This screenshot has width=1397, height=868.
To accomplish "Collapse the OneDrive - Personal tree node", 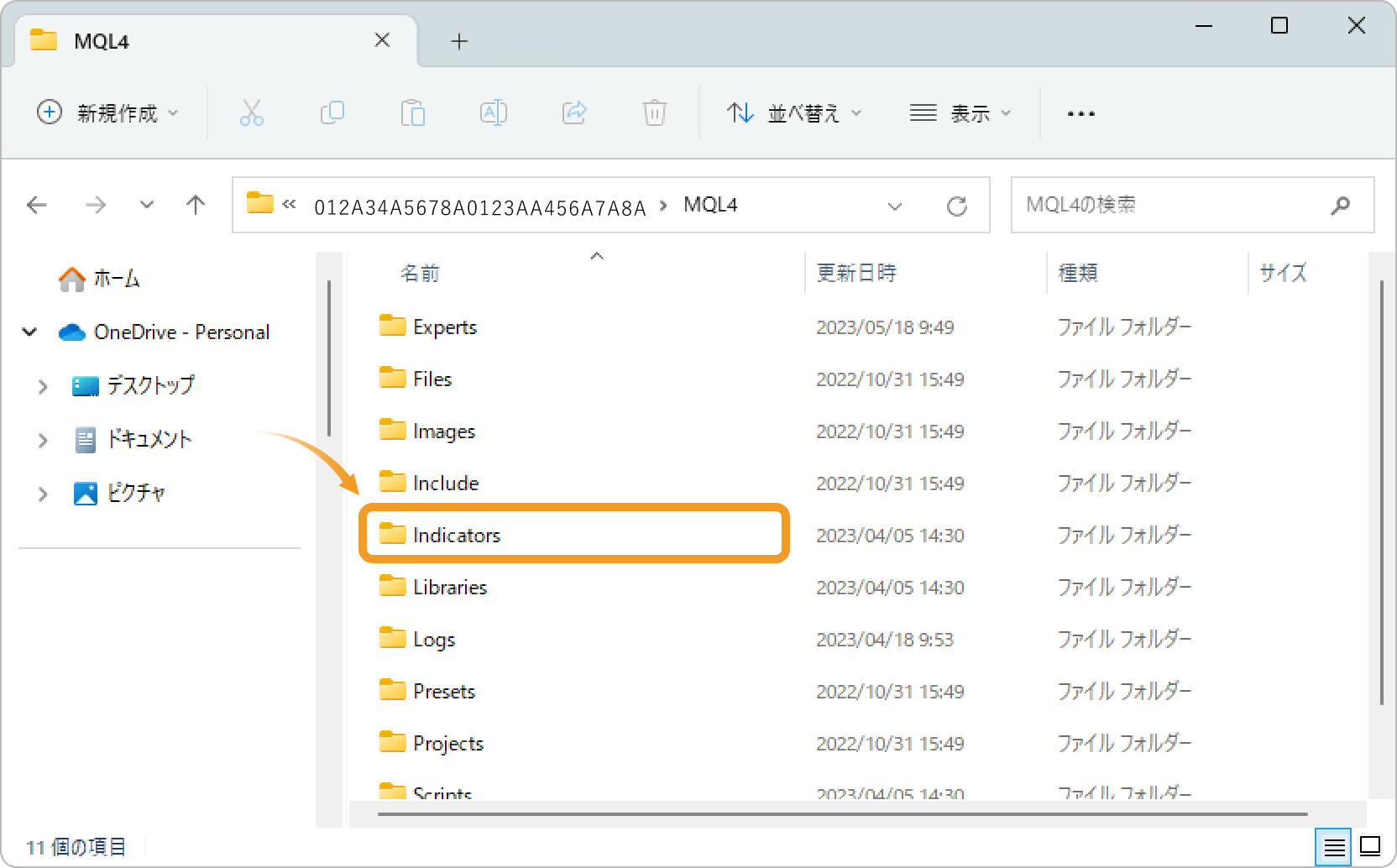I will (x=29, y=332).
